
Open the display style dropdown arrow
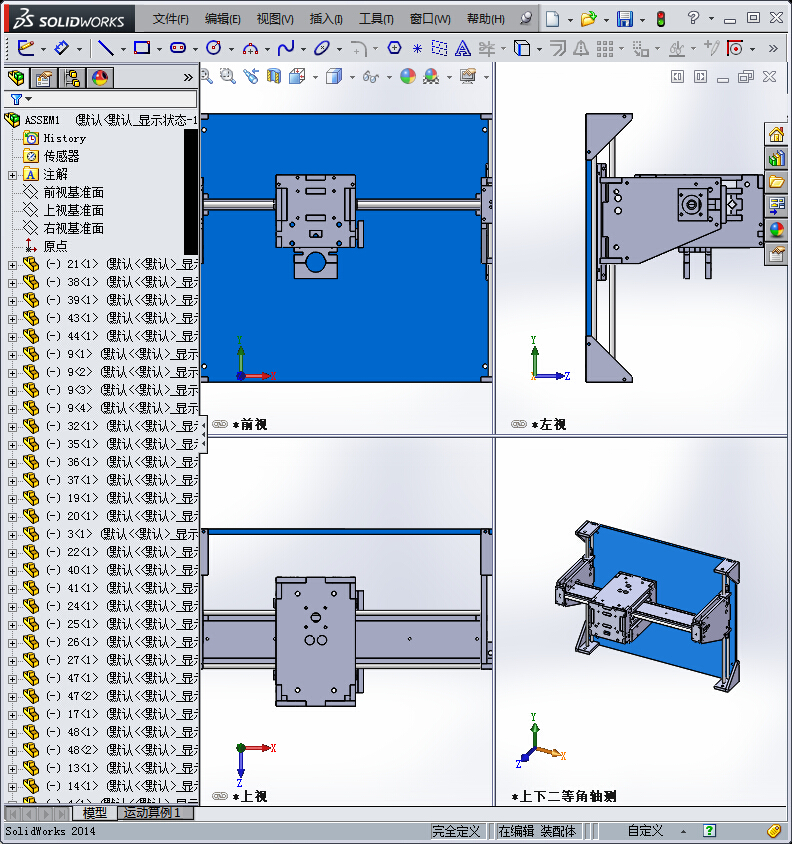pyautogui.click(x=352, y=78)
